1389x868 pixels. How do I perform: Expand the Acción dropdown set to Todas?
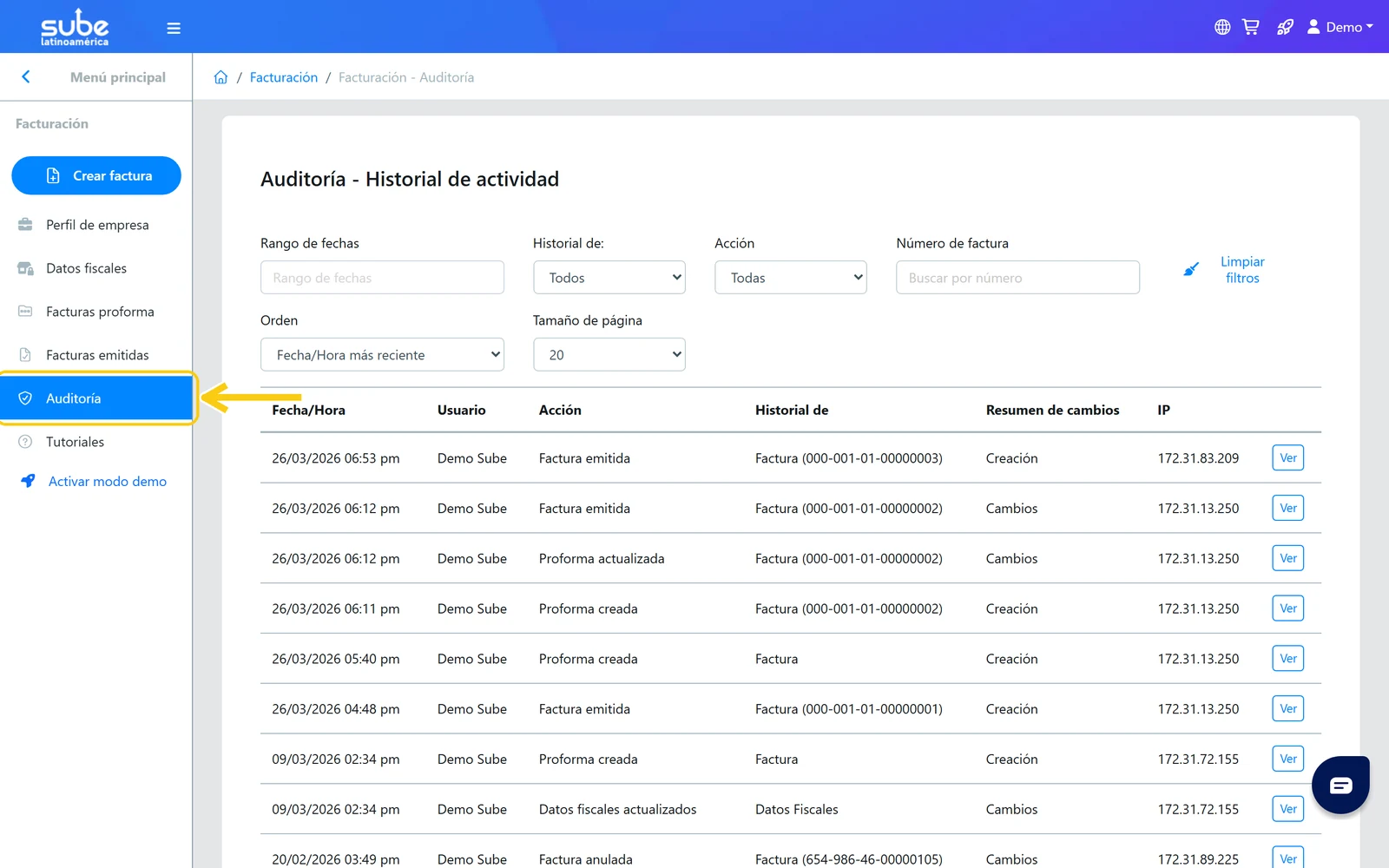tap(791, 278)
